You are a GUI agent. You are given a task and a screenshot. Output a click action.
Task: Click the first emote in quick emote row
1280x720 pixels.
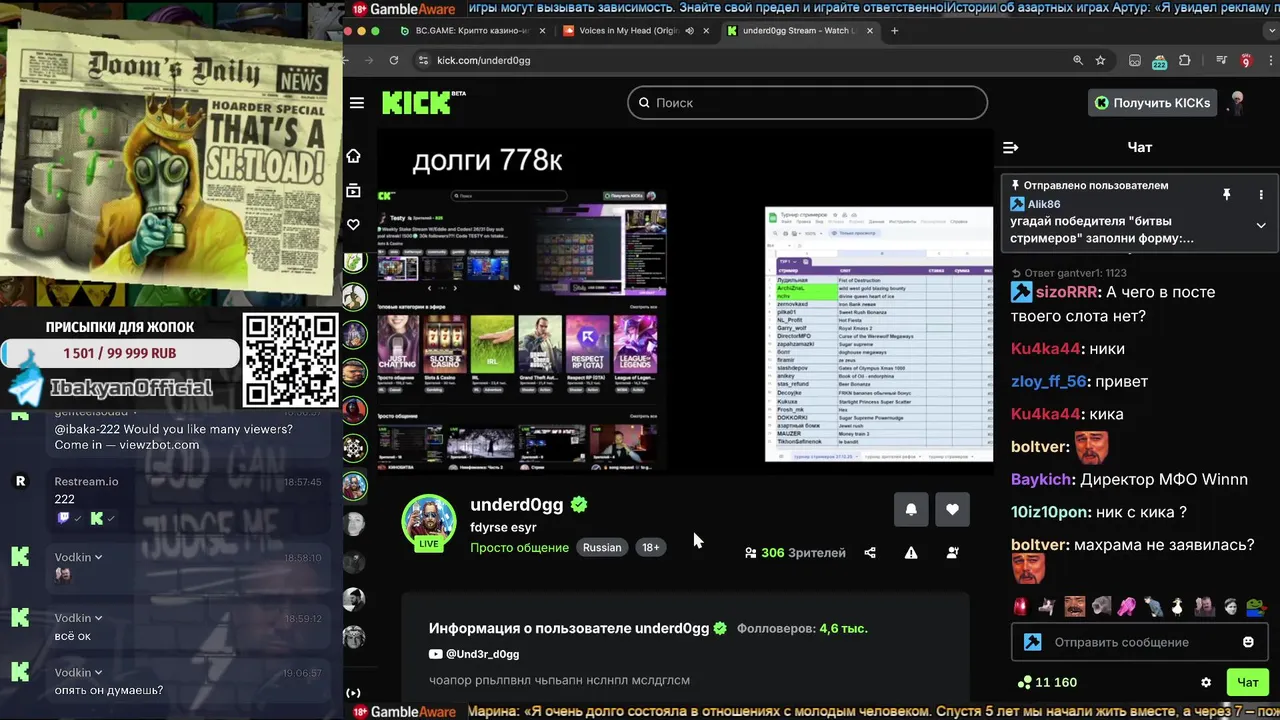point(1021,606)
